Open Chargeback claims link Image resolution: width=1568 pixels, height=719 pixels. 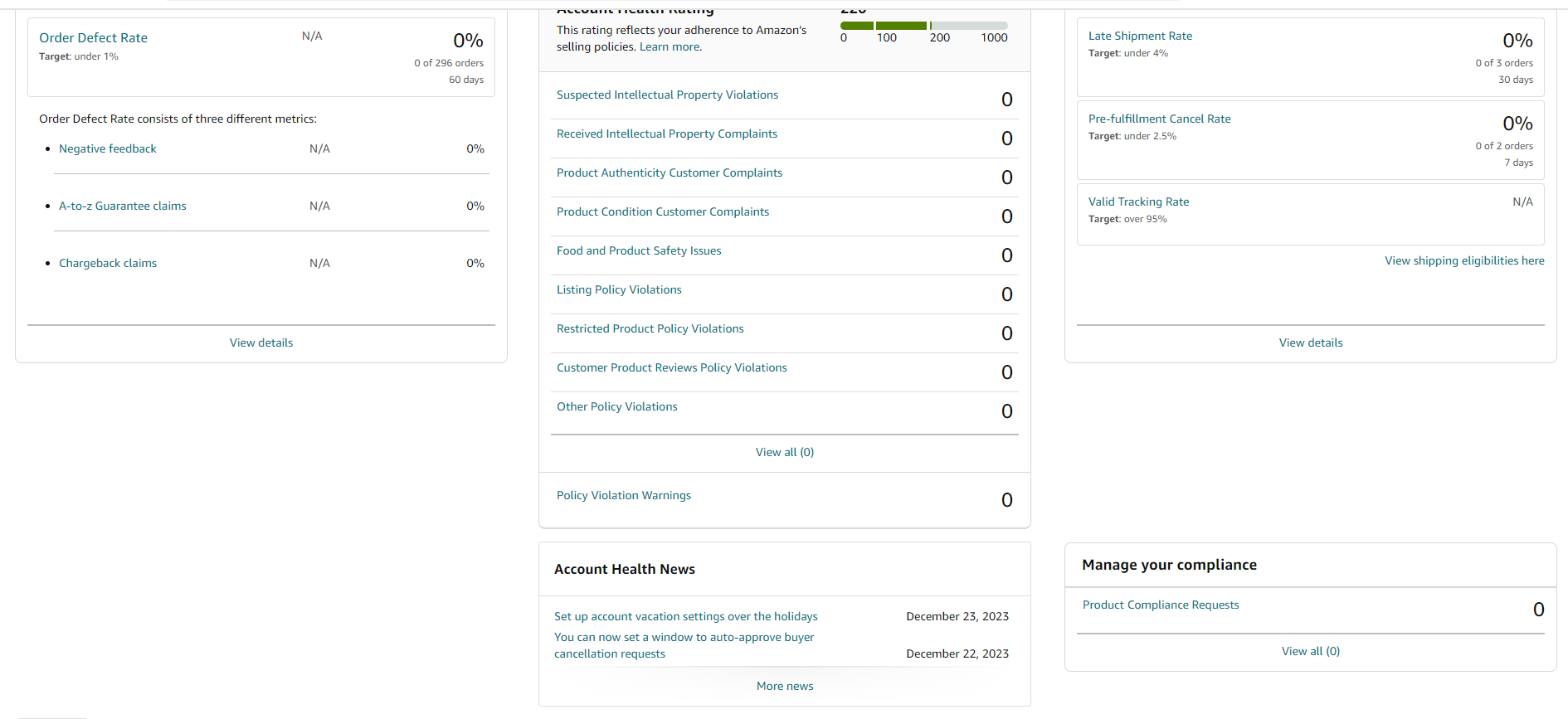(108, 264)
